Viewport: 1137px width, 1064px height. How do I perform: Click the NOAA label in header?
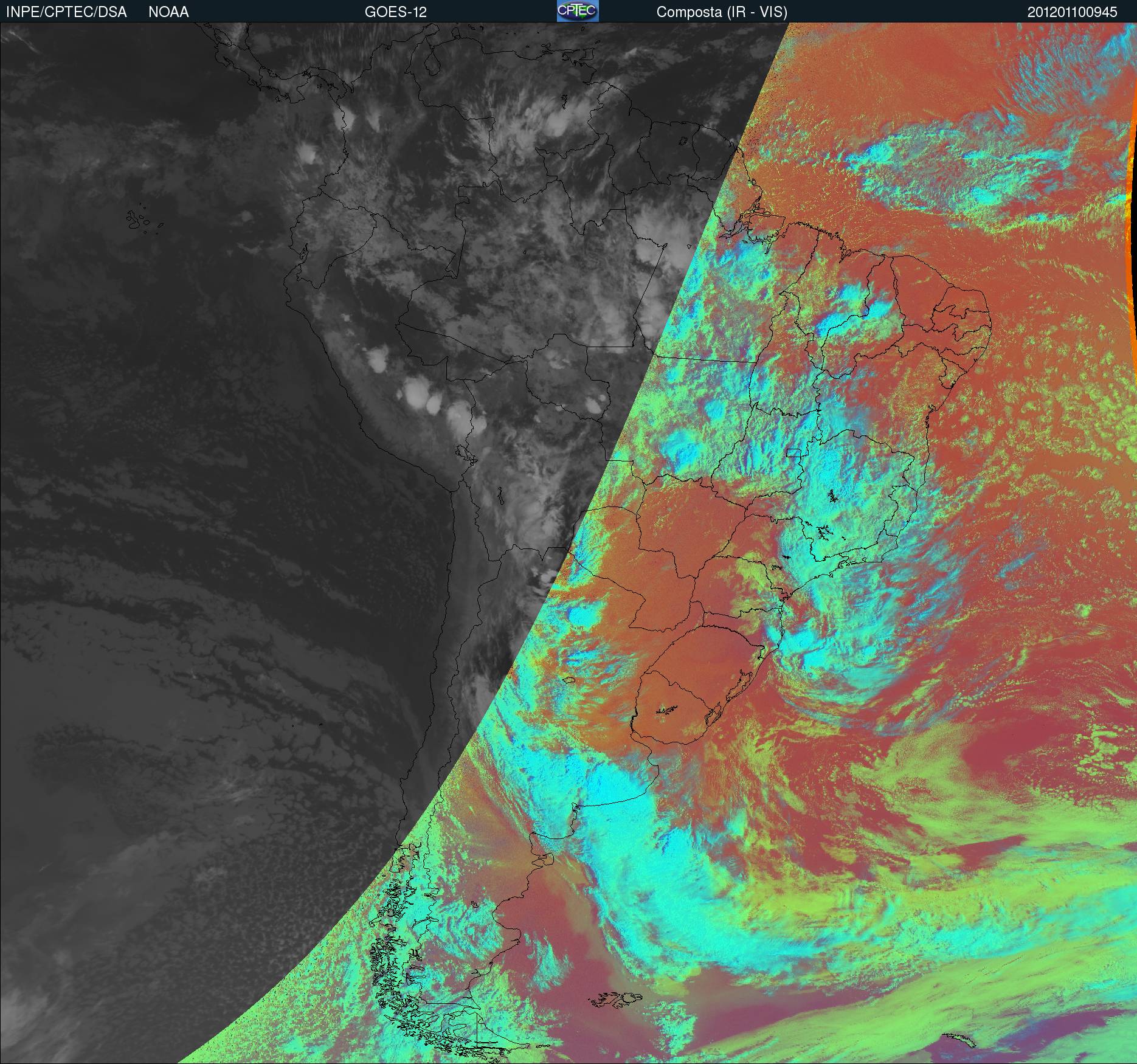coord(168,12)
